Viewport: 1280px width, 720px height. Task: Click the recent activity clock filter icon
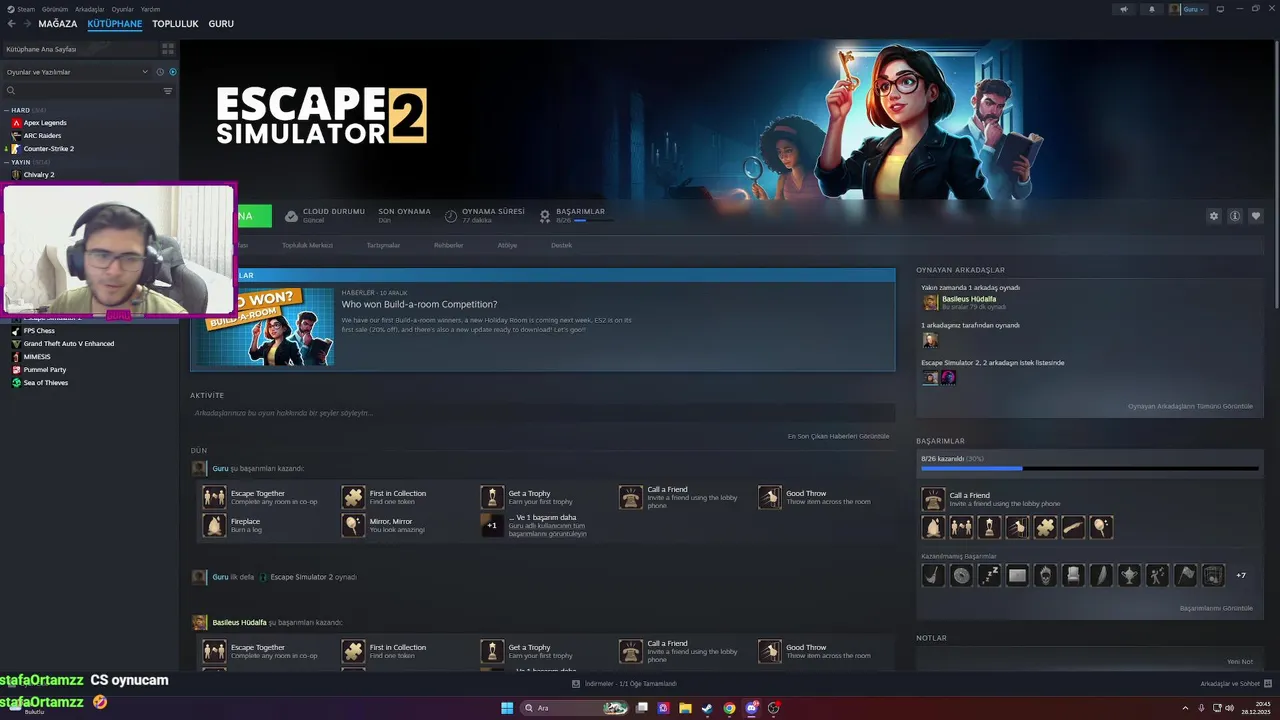click(x=160, y=72)
